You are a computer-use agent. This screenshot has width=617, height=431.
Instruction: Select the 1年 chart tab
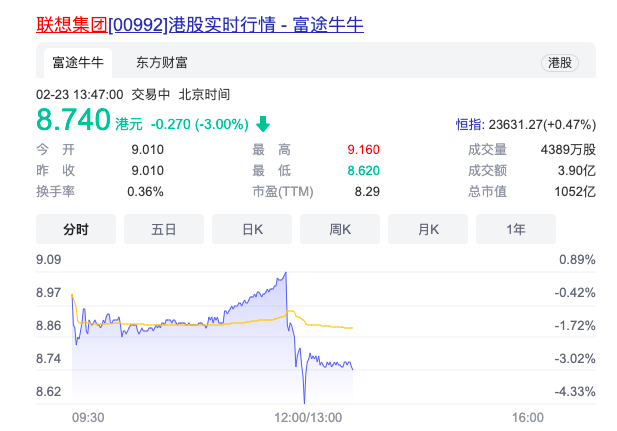coord(516,229)
